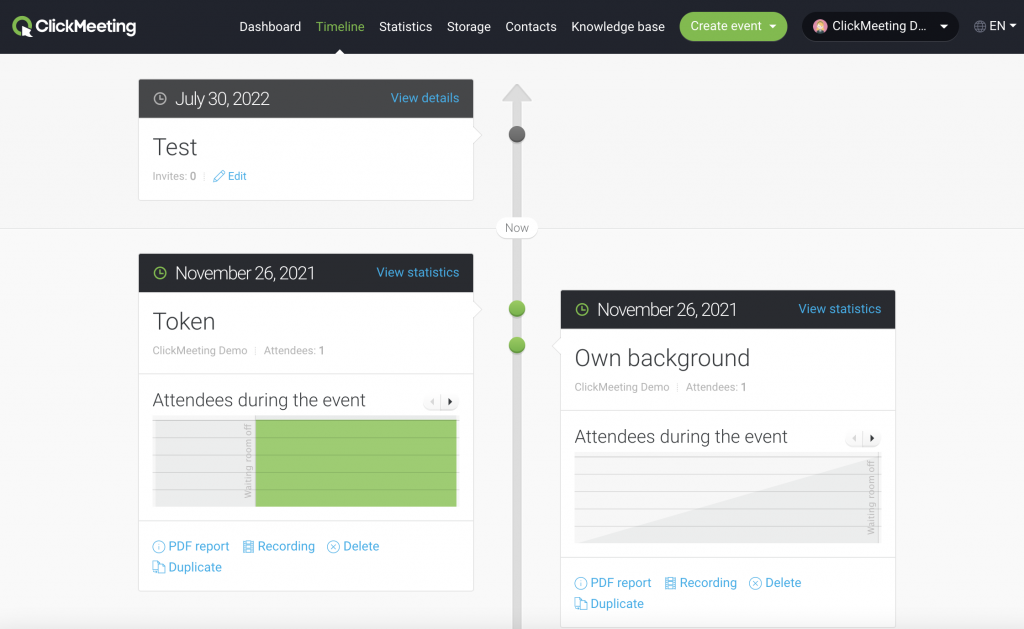Open View statistics for Own background
The height and width of the screenshot is (629, 1024).
pos(839,309)
